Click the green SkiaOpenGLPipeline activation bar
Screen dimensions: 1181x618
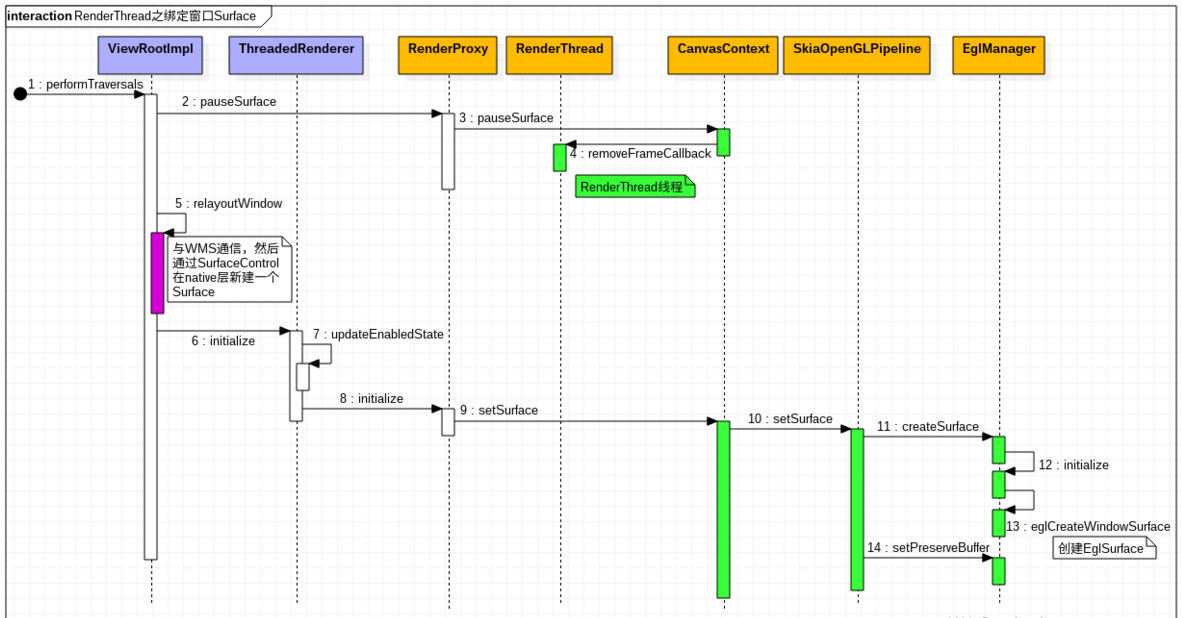tap(857, 510)
